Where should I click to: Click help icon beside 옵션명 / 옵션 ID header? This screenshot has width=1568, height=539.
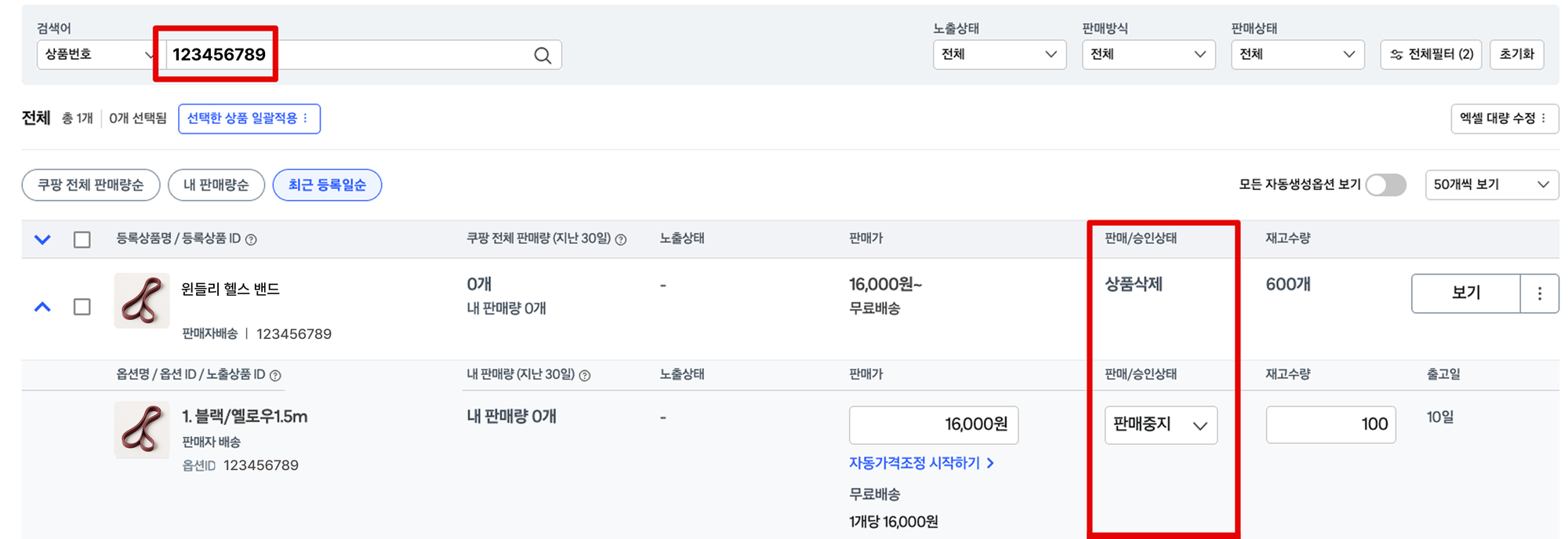coord(275,374)
